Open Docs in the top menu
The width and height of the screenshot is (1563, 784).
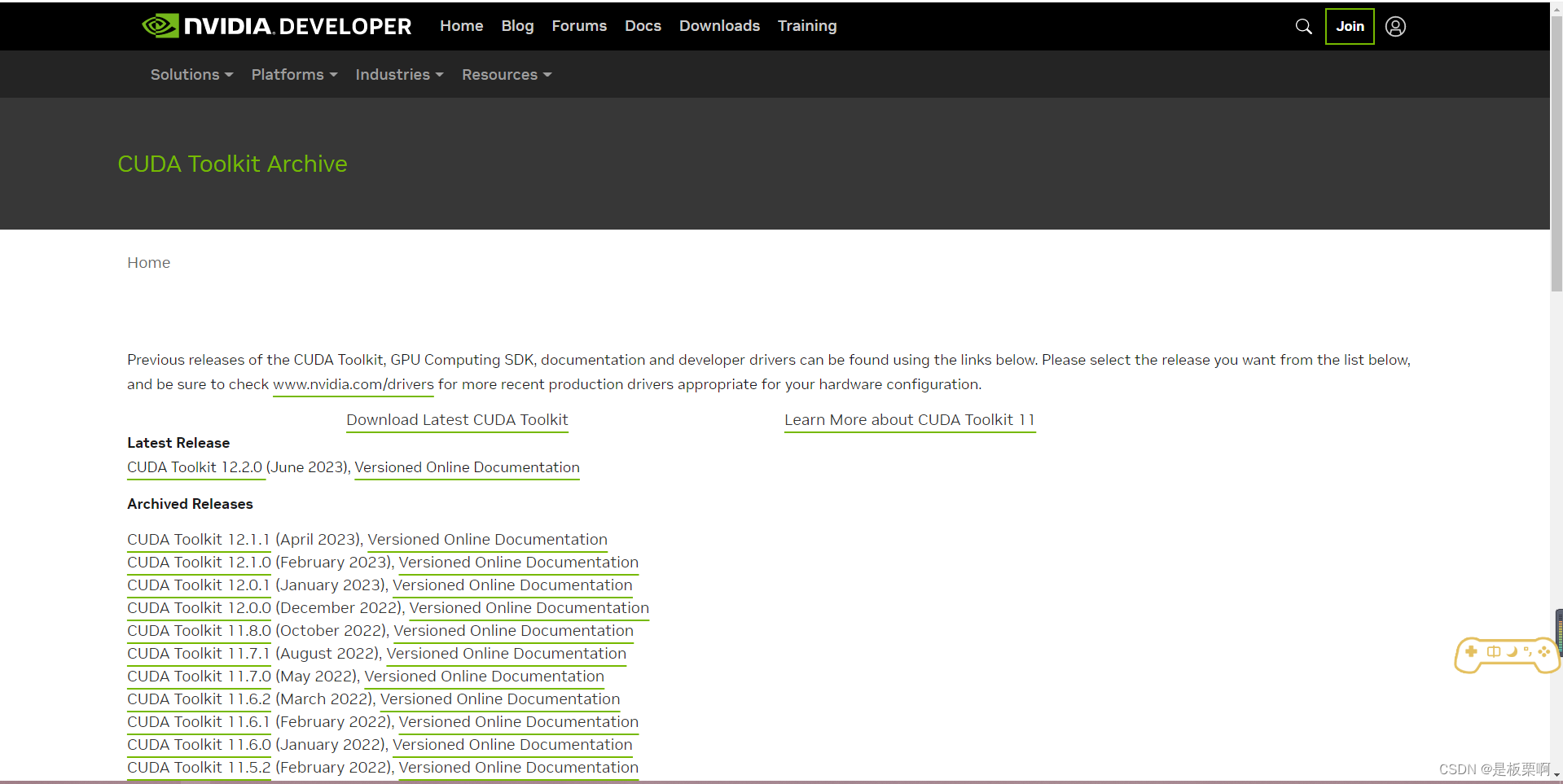pyautogui.click(x=643, y=26)
